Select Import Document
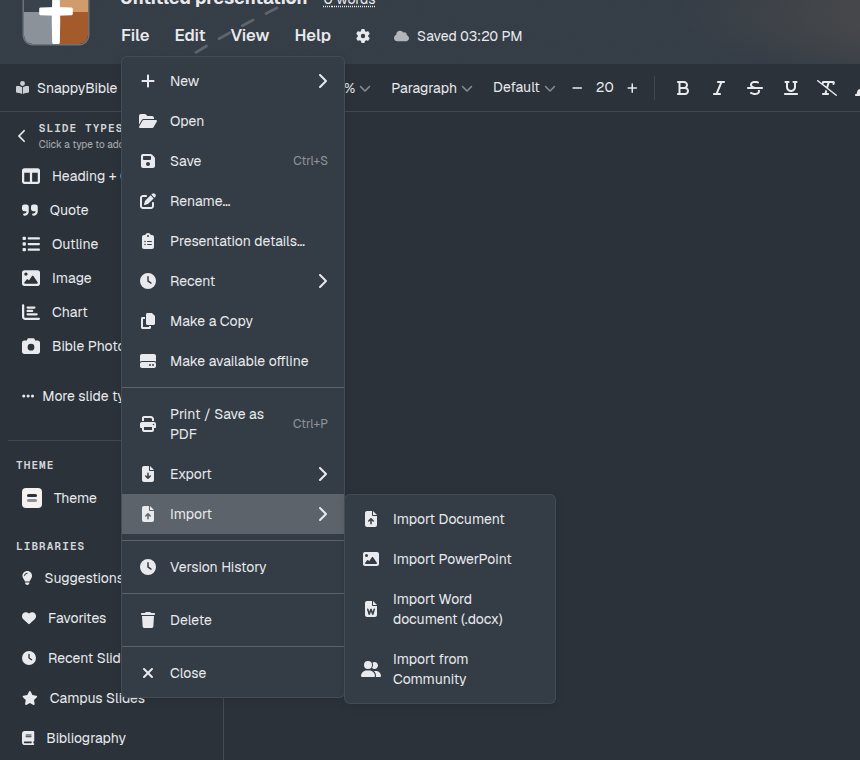Viewport: 860px width, 760px height. point(450,519)
